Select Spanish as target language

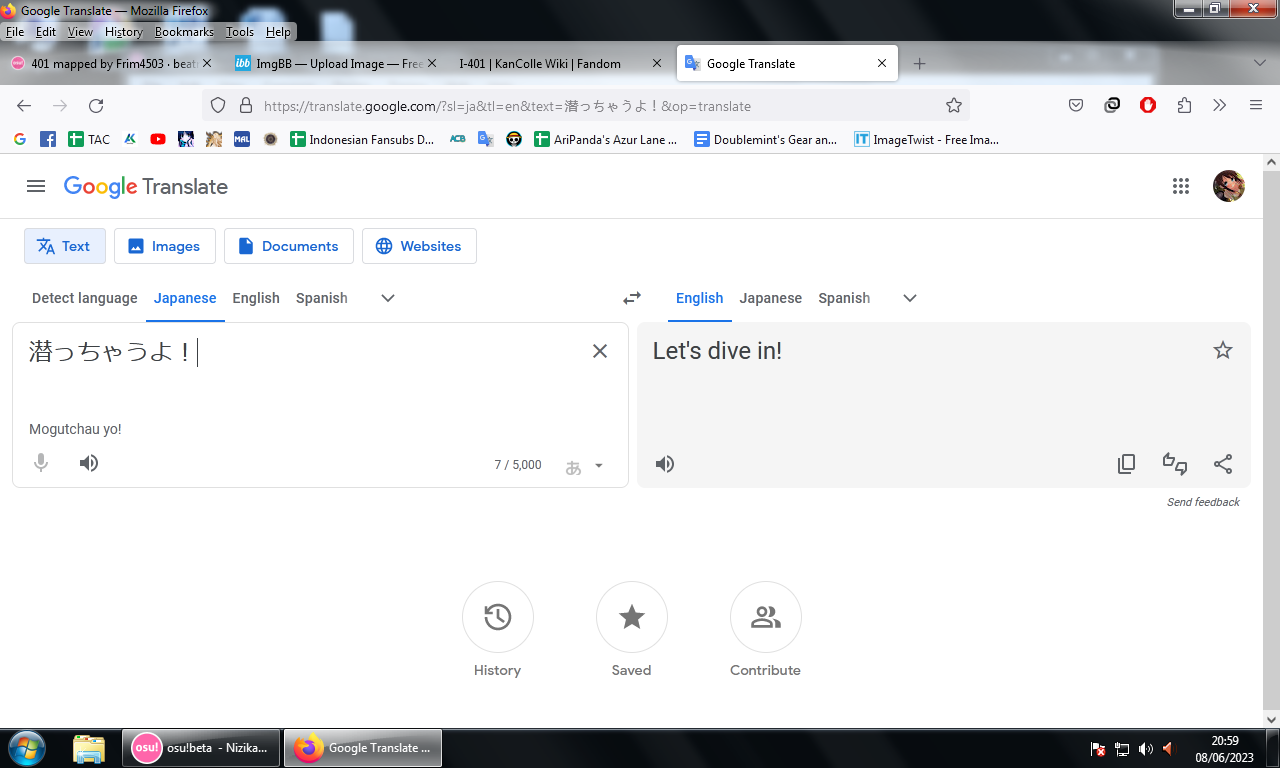click(844, 298)
